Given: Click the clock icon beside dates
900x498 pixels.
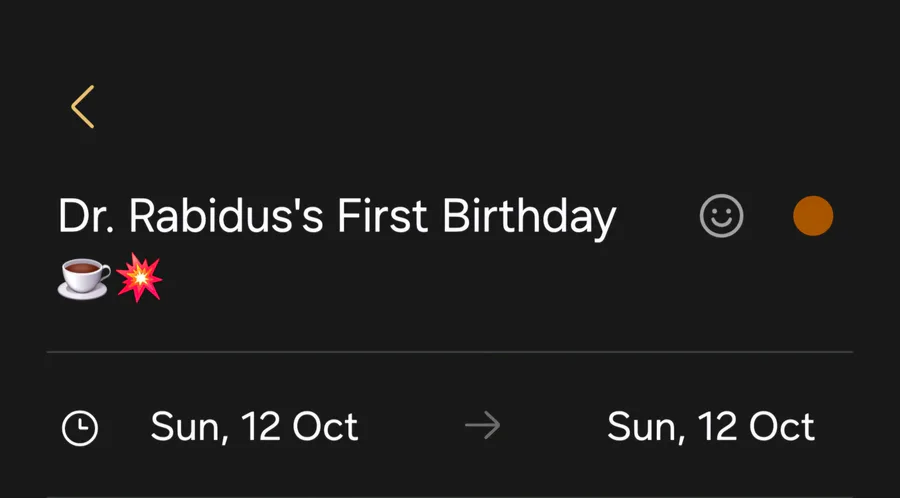Looking at the screenshot, I should (80, 428).
